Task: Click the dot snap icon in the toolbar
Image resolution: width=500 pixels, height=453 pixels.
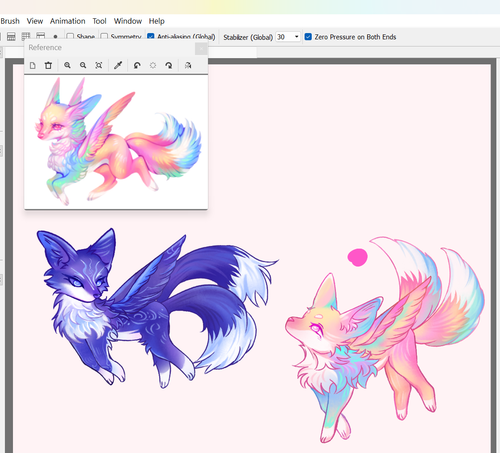Action: tap(55, 37)
